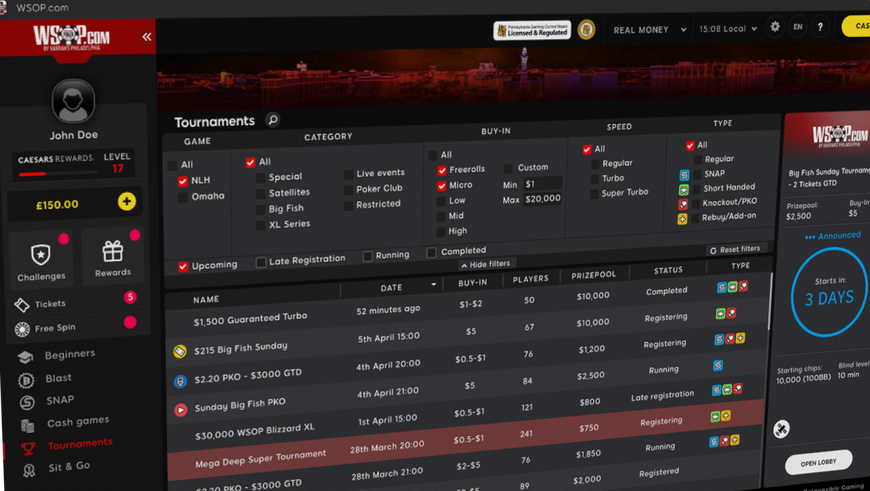The height and width of the screenshot is (491, 870).
Task: Sort by PRIZEPOOL column header
Action: 593,275
